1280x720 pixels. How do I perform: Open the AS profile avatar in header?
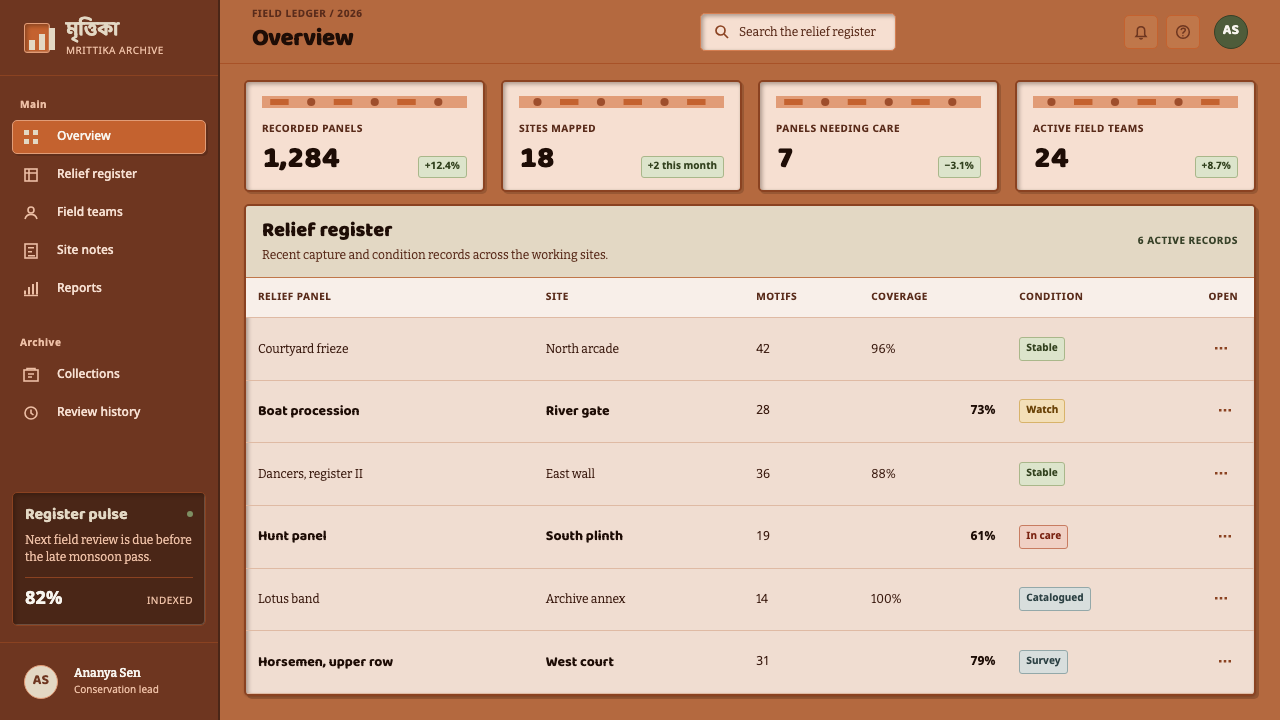click(x=1231, y=31)
